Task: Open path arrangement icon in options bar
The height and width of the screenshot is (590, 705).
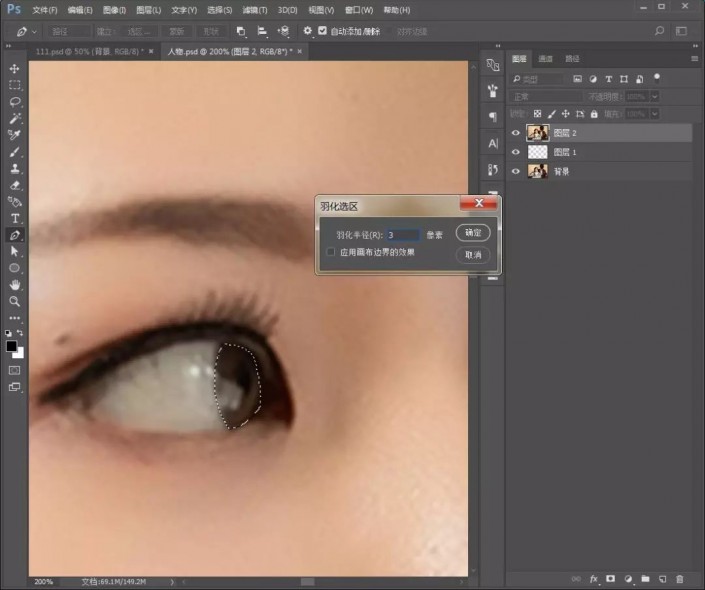Action: click(283, 31)
